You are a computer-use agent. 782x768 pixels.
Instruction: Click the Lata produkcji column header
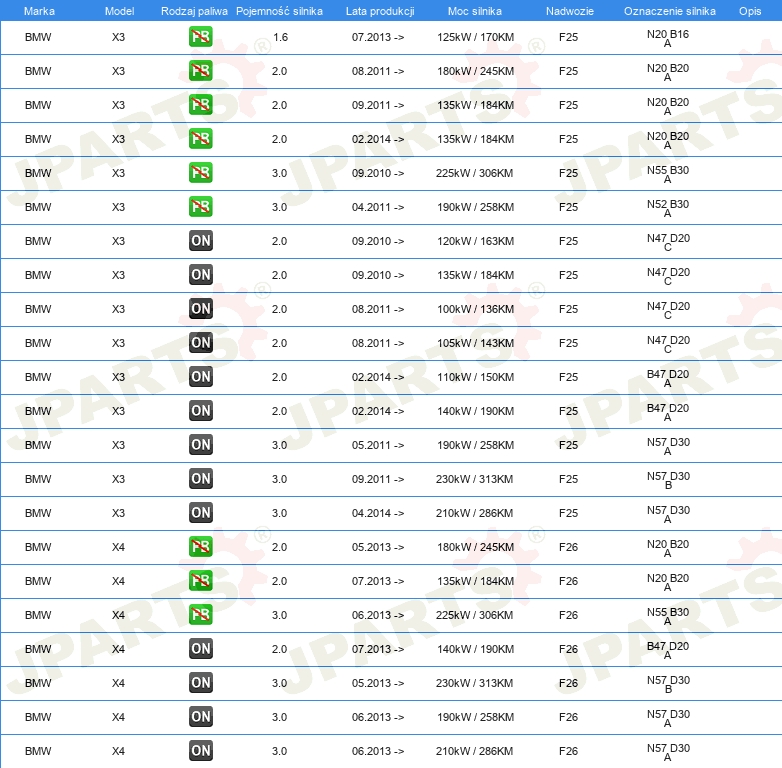point(380,11)
